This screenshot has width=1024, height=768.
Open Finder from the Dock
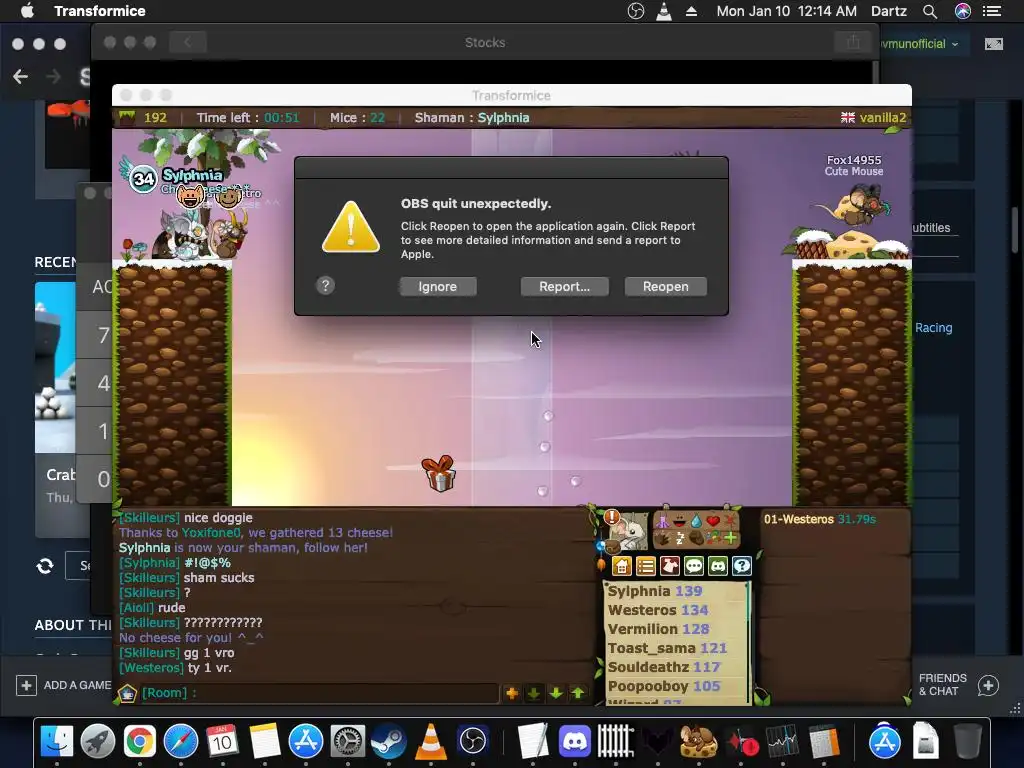[57, 741]
